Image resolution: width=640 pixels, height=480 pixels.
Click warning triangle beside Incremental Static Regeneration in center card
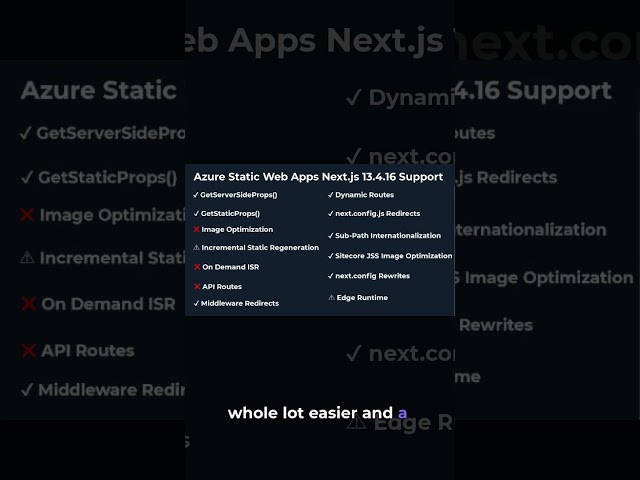(x=196, y=247)
